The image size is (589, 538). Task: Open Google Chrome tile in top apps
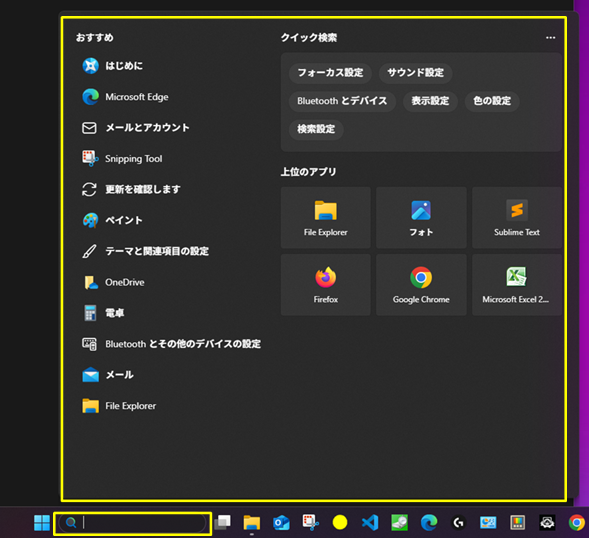coord(421,285)
